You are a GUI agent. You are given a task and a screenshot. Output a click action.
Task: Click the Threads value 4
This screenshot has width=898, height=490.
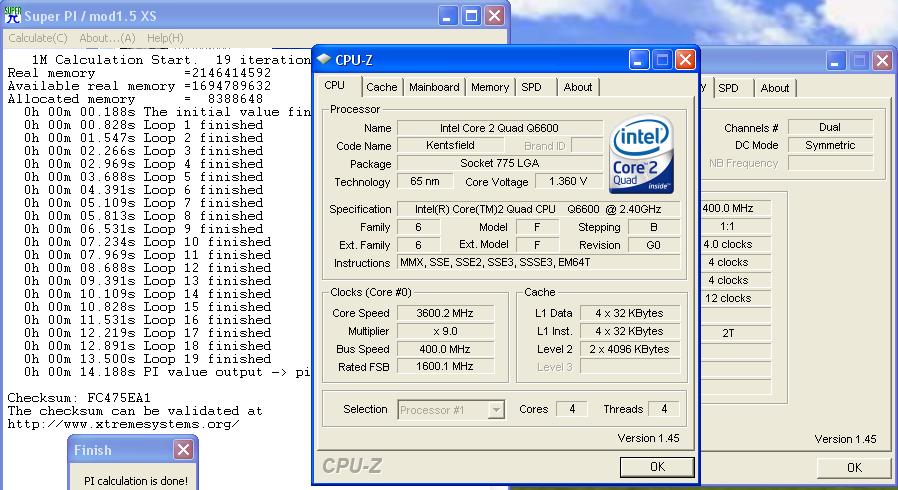(x=664, y=409)
